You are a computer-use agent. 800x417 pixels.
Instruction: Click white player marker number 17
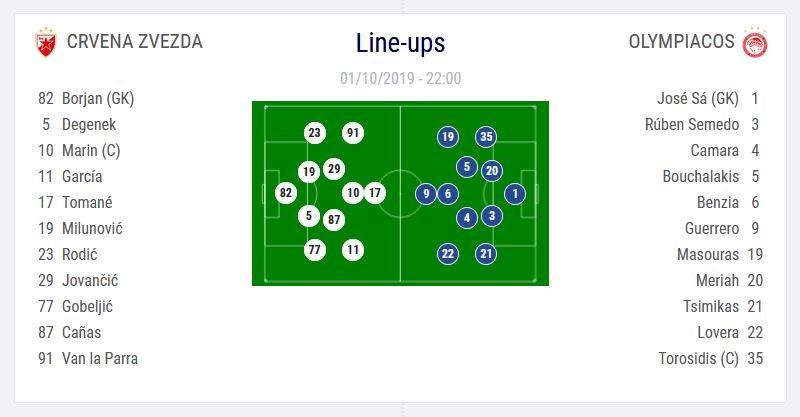(x=375, y=193)
